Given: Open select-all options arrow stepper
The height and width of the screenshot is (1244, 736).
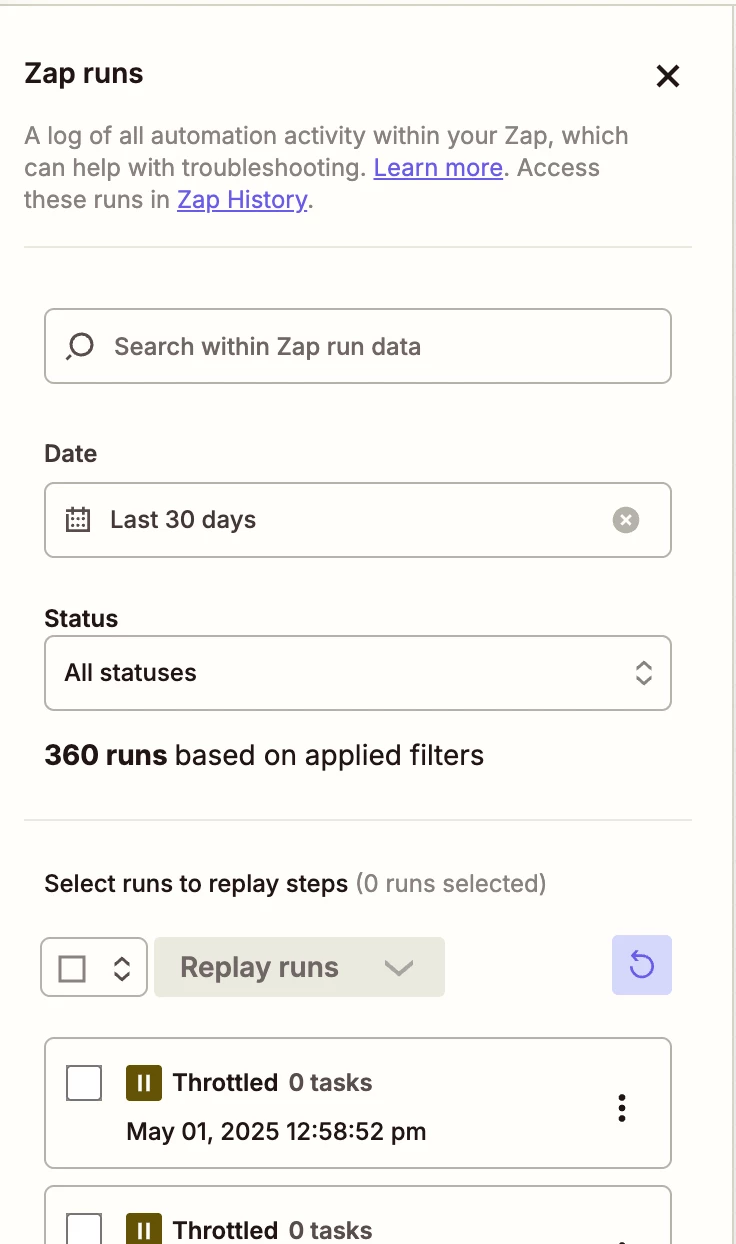Looking at the screenshot, I should click(x=122, y=968).
